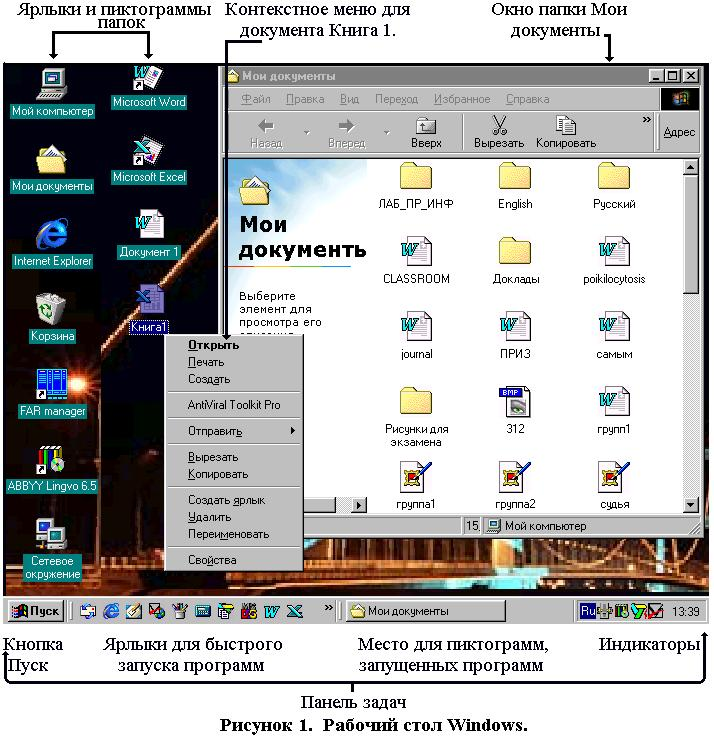The width and height of the screenshot is (714, 740).
Task: Open the Переход menu
Action: pyautogui.click(x=396, y=99)
